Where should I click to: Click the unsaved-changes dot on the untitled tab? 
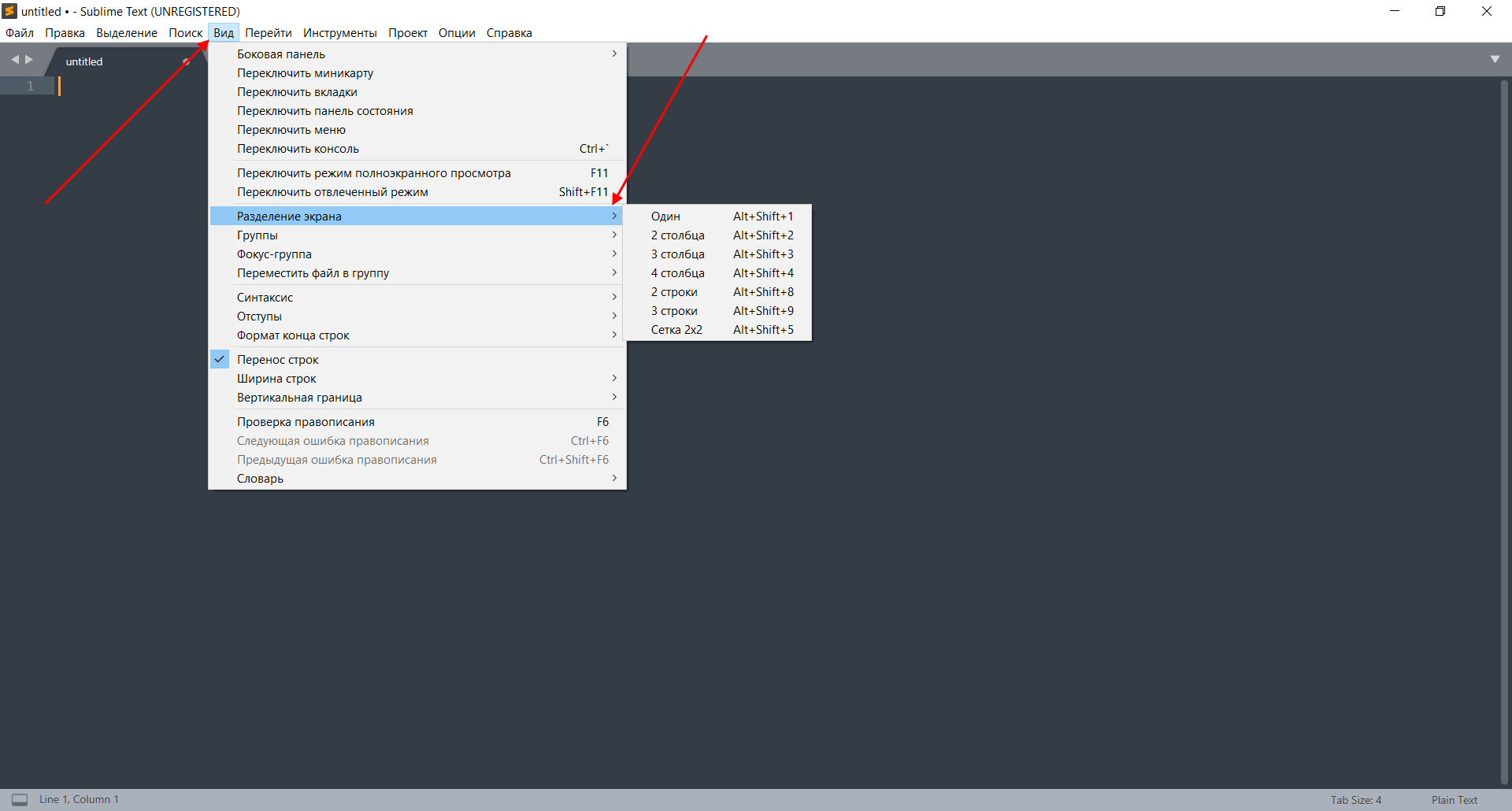pyautogui.click(x=187, y=61)
